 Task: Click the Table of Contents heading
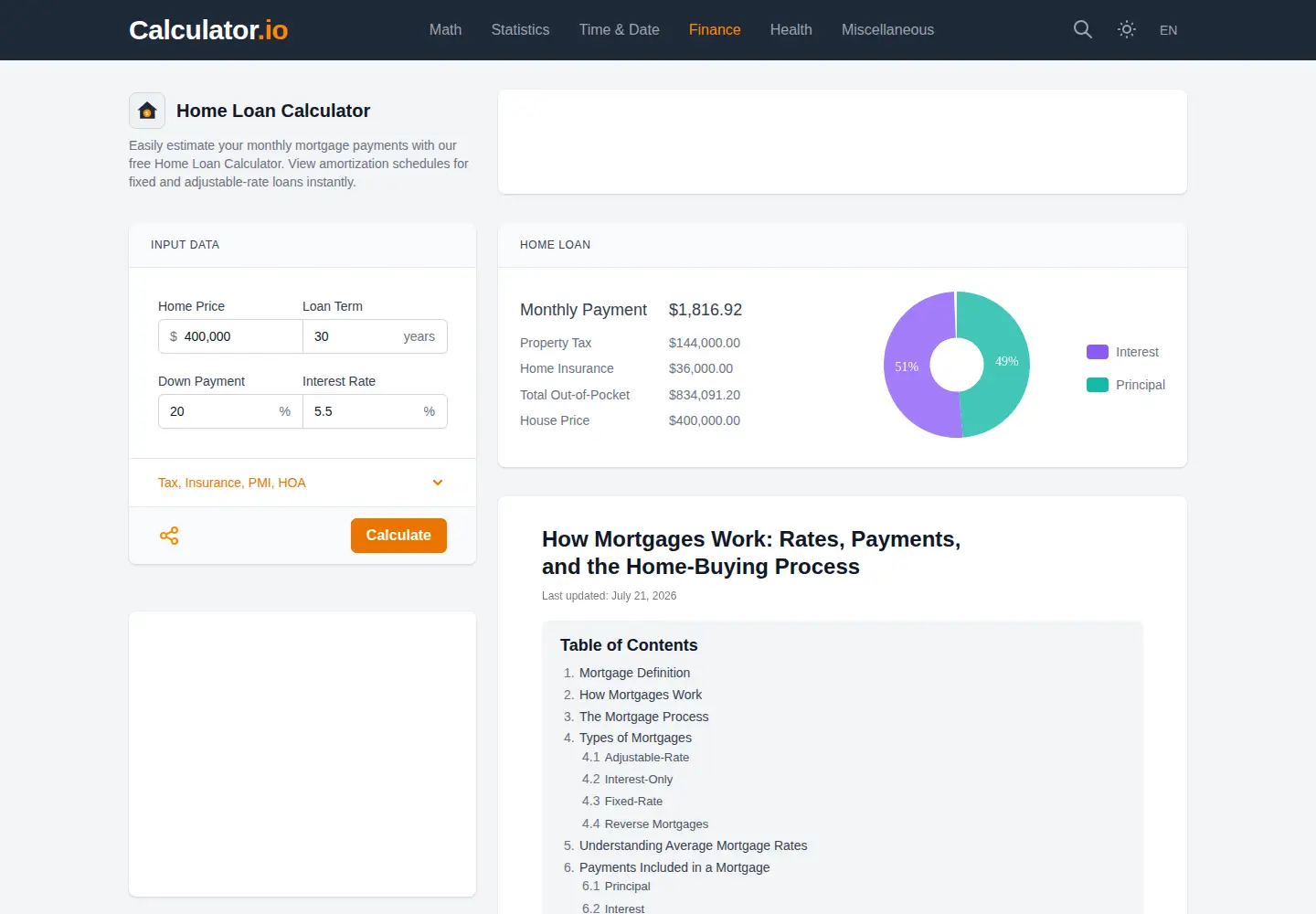coord(629,645)
